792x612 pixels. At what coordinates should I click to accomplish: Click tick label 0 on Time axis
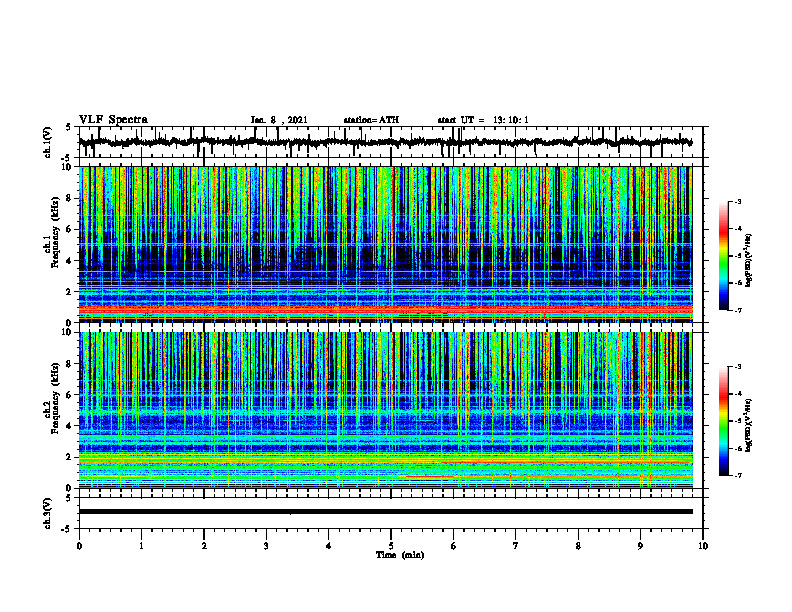tap(79, 546)
